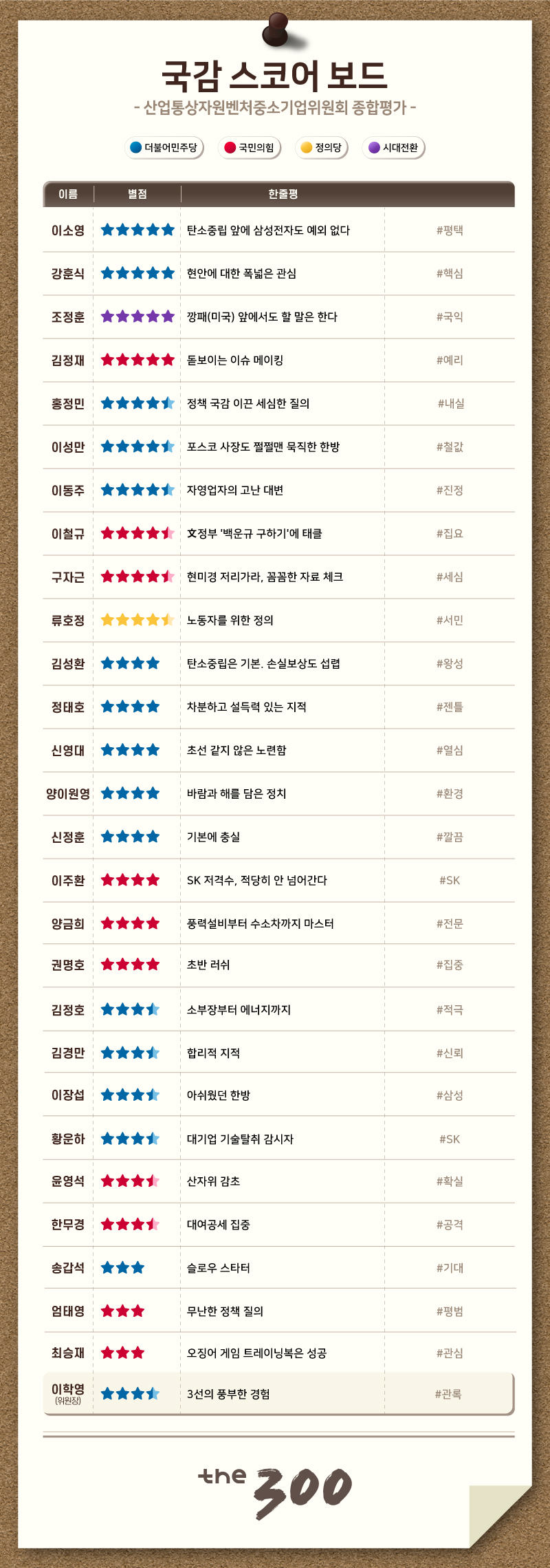The width and height of the screenshot is (550, 1568).
Task: Click 조정훈's purple star rating
Action: tap(137, 316)
